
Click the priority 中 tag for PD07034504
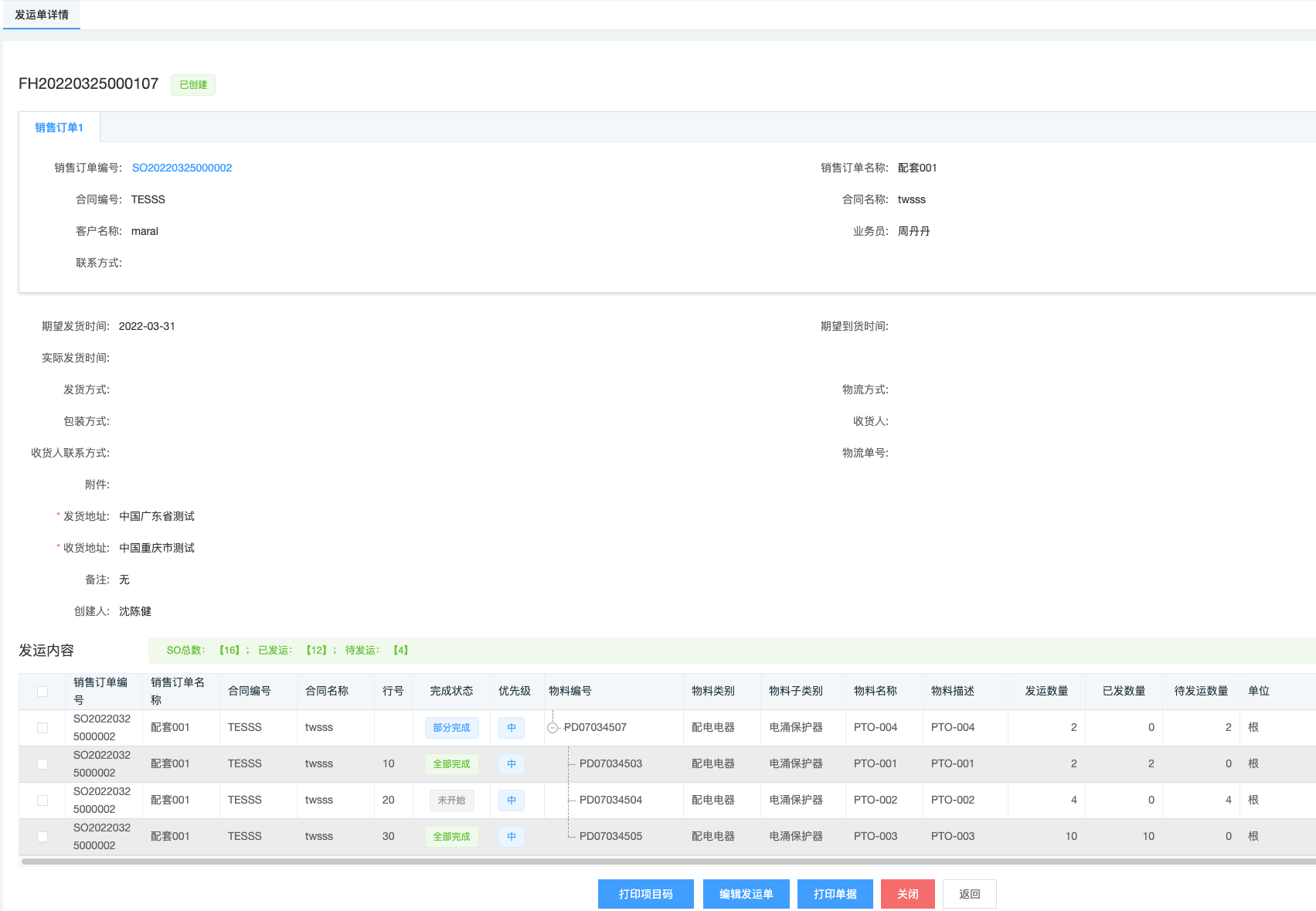coord(512,801)
